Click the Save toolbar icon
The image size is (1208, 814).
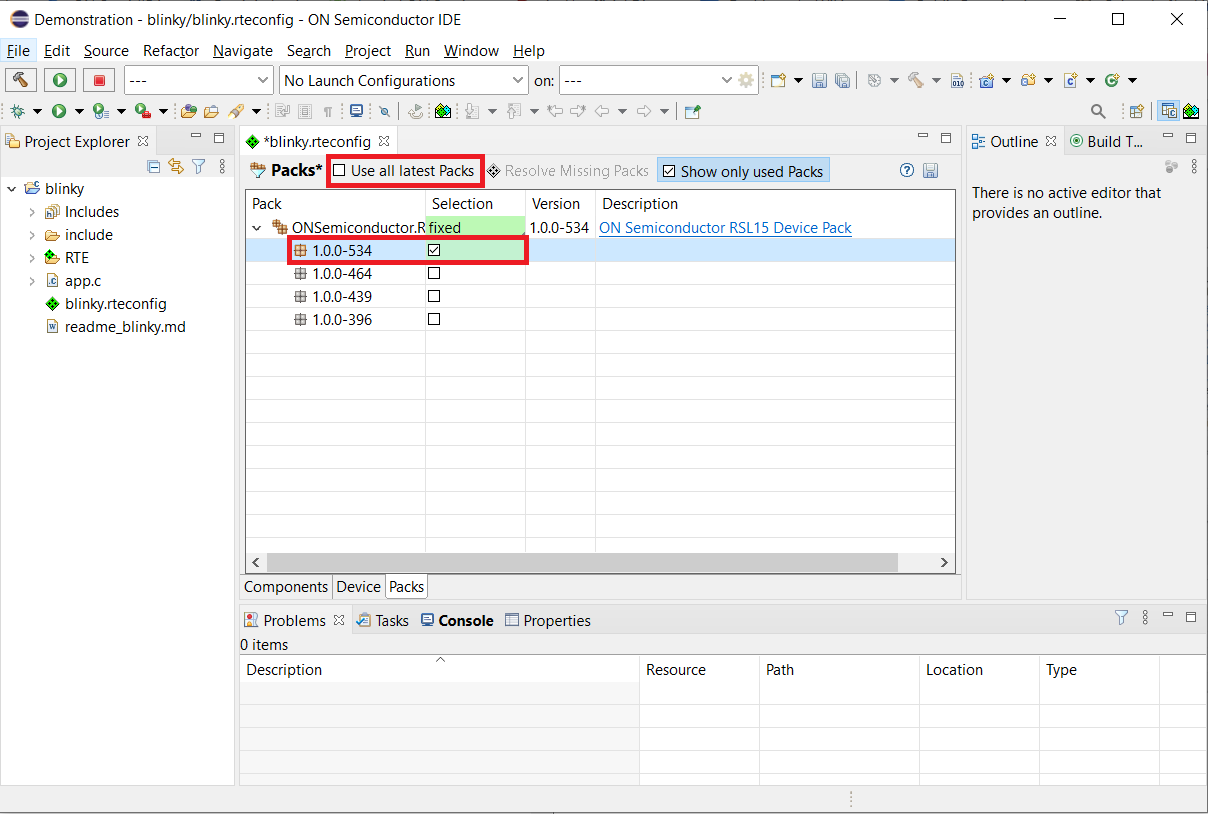[819, 79]
